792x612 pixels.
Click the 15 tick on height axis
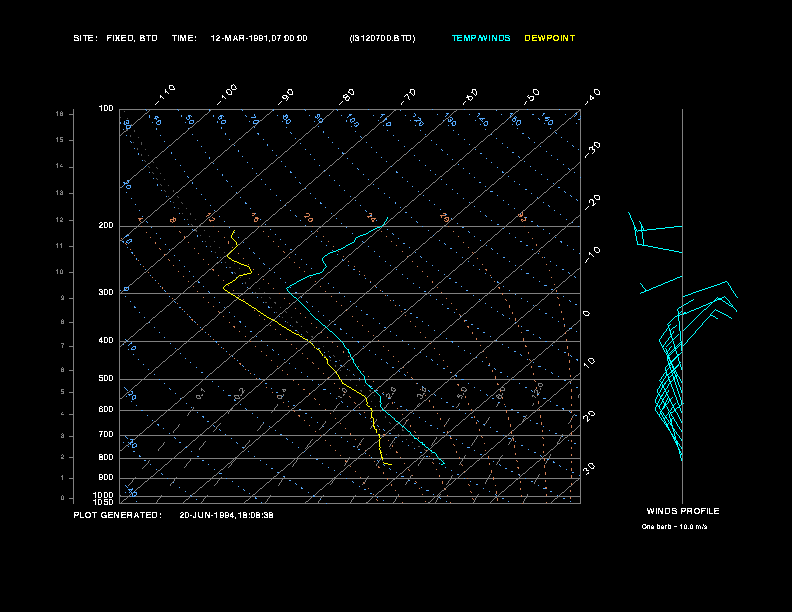(x=60, y=140)
